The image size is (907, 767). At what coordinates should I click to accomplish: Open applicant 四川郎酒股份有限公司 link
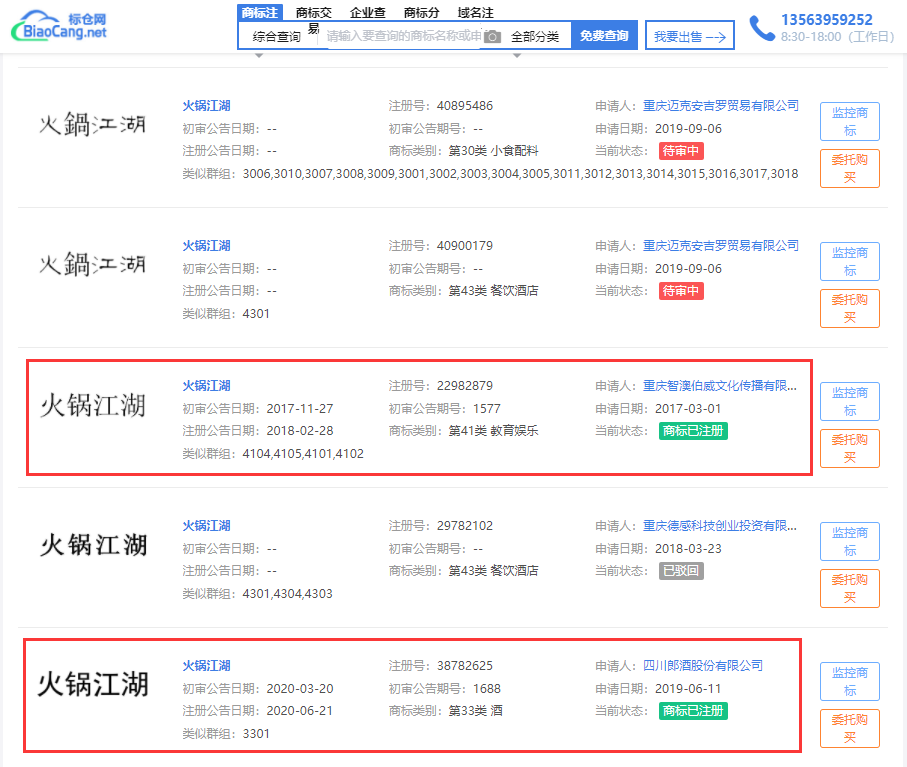click(703, 666)
